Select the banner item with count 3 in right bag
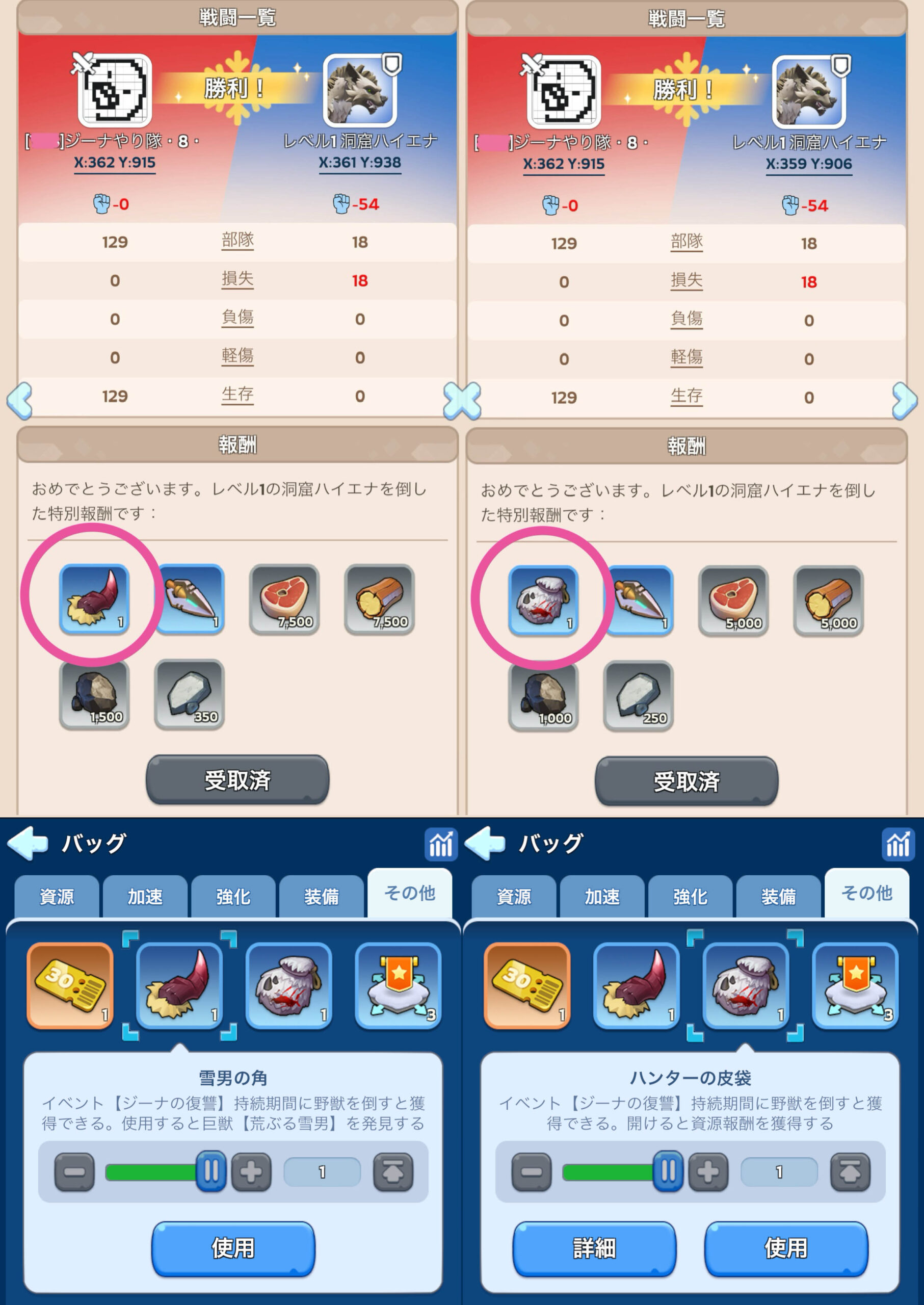Viewport: 924px width, 1305px height. pos(855,985)
